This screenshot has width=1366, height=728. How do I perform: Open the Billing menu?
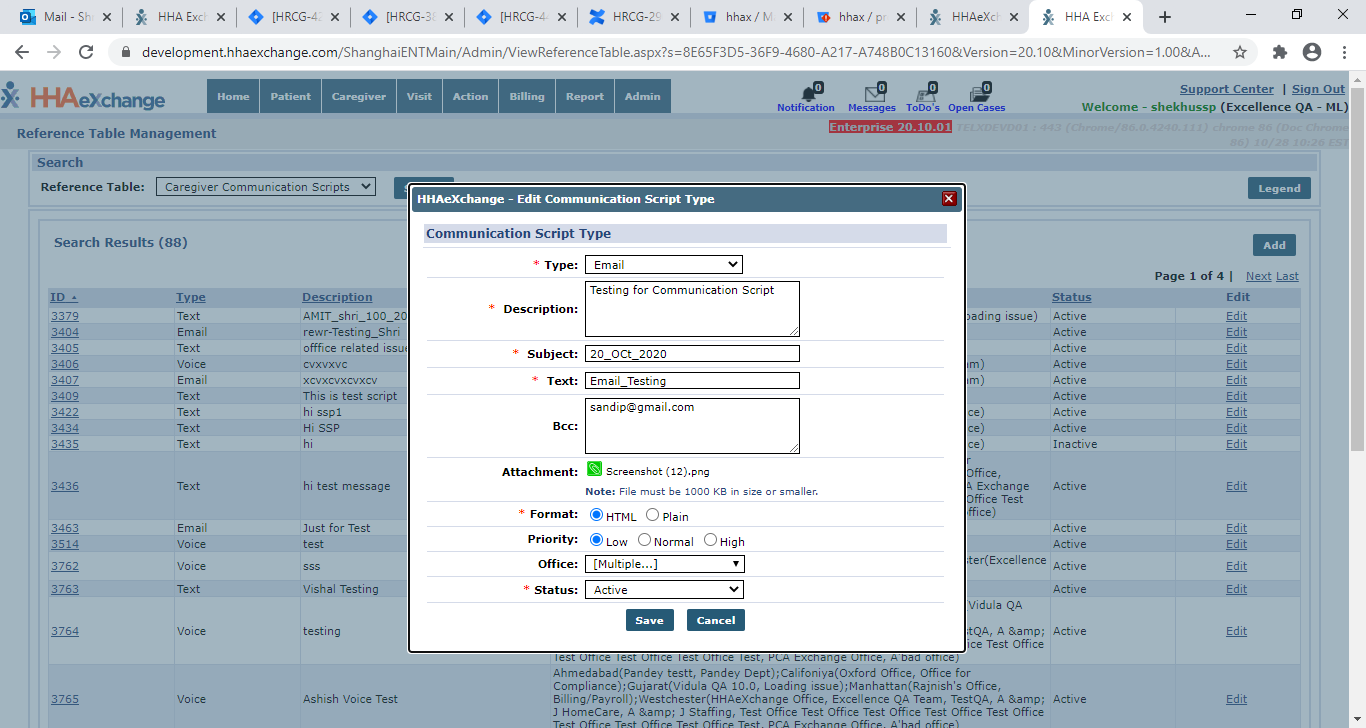tap(527, 96)
